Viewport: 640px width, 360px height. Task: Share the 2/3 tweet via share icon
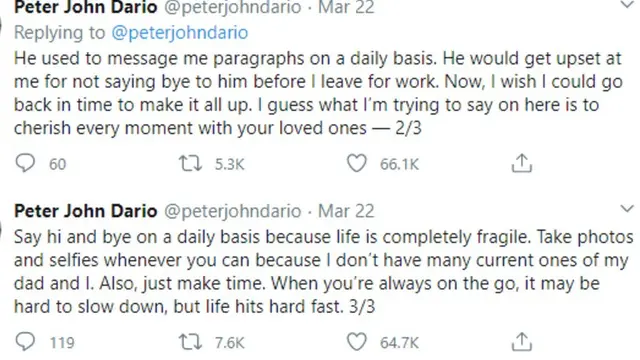point(522,163)
